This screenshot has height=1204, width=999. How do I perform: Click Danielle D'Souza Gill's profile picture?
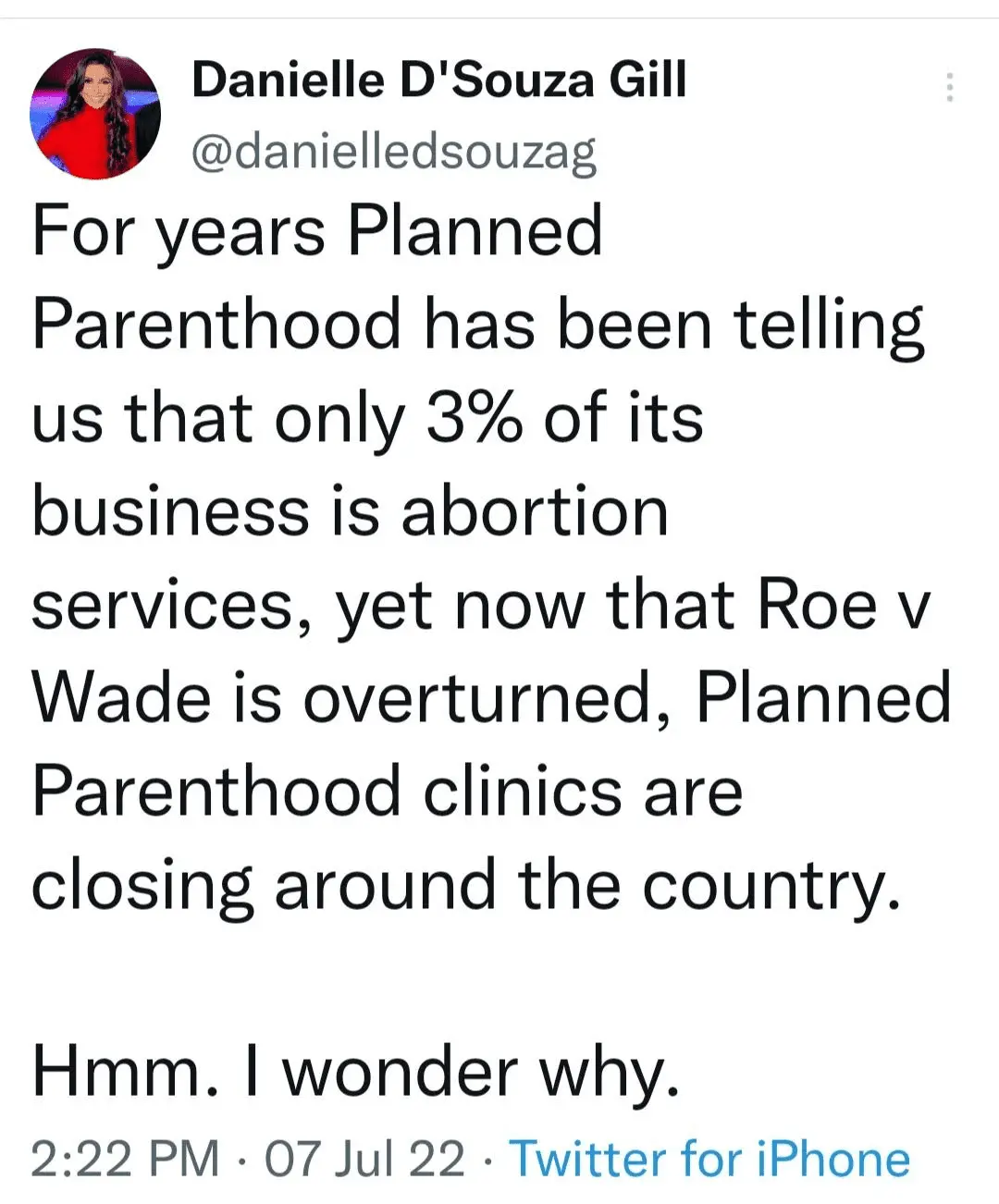coord(95,114)
